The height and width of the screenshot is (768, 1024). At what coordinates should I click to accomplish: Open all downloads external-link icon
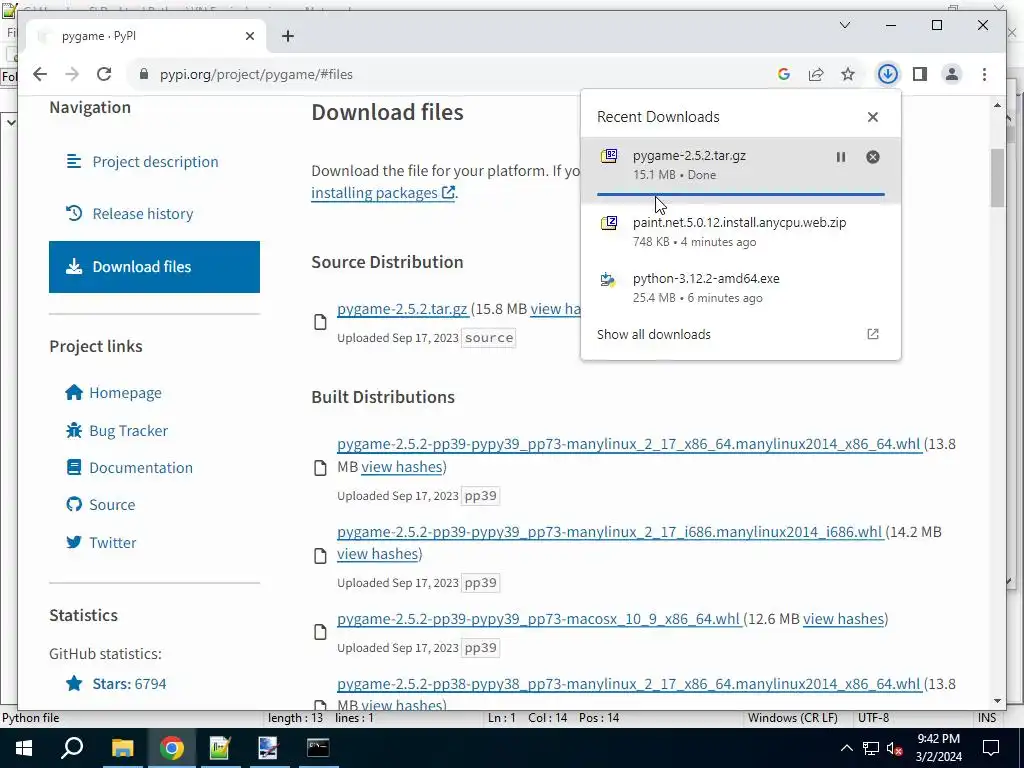[872, 334]
